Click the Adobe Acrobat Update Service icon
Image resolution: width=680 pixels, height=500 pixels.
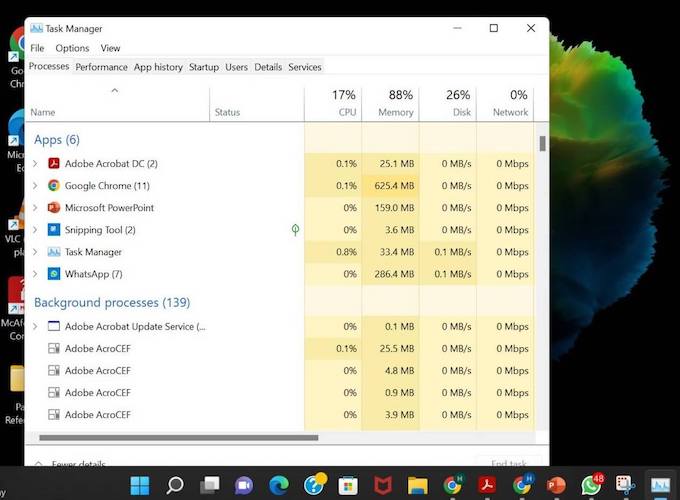tap(54, 326)
